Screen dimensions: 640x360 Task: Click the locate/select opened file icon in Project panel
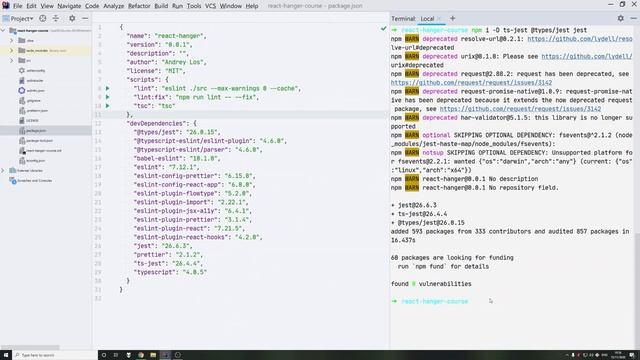tap(42, 18)
